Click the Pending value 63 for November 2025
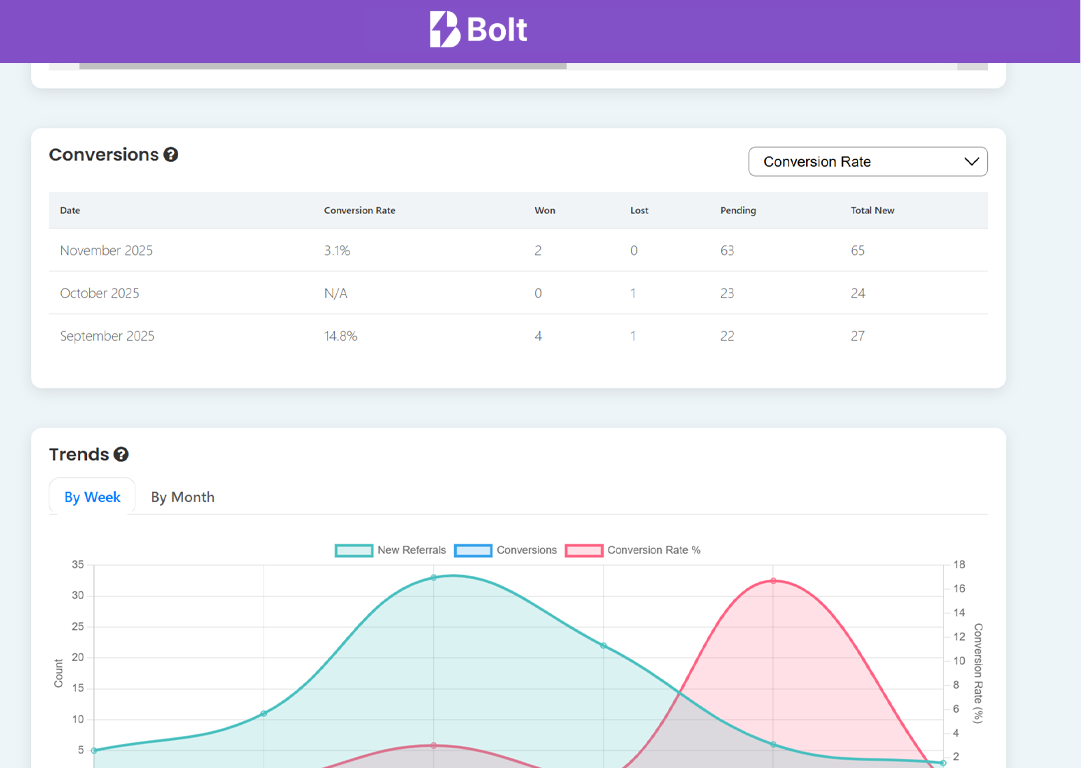1081x768 pixels. pos(727,250)
